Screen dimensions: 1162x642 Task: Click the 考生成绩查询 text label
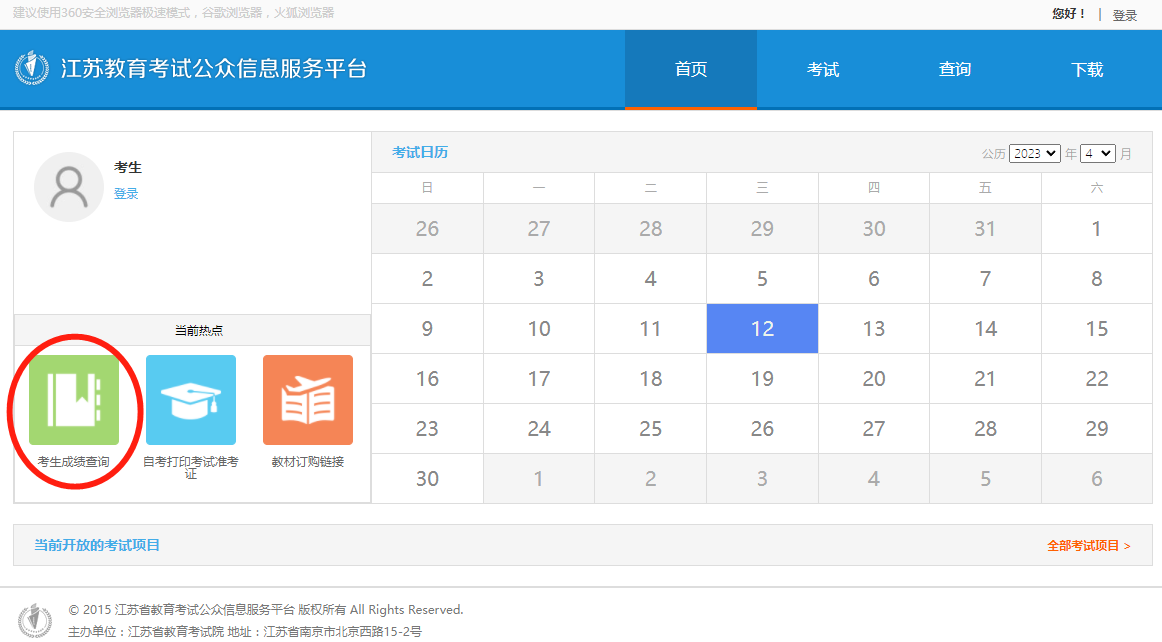coord(74,462)
